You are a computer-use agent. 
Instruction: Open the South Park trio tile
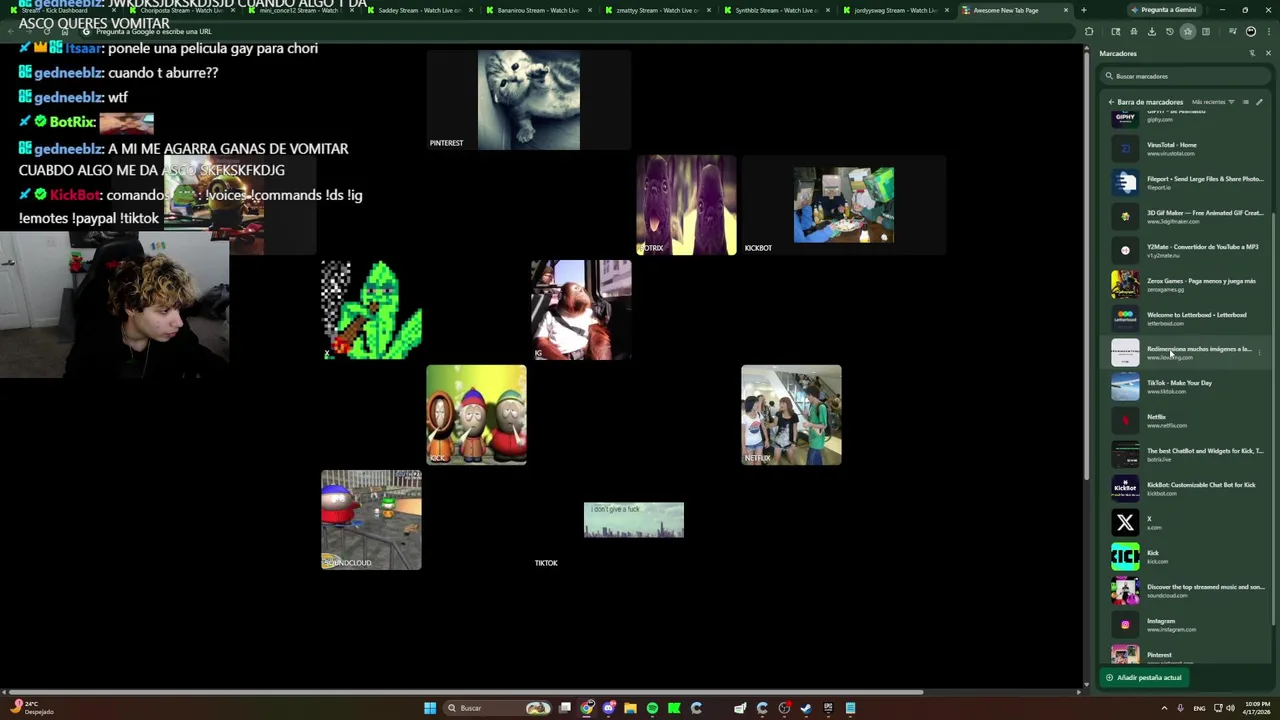pos(476,415)
